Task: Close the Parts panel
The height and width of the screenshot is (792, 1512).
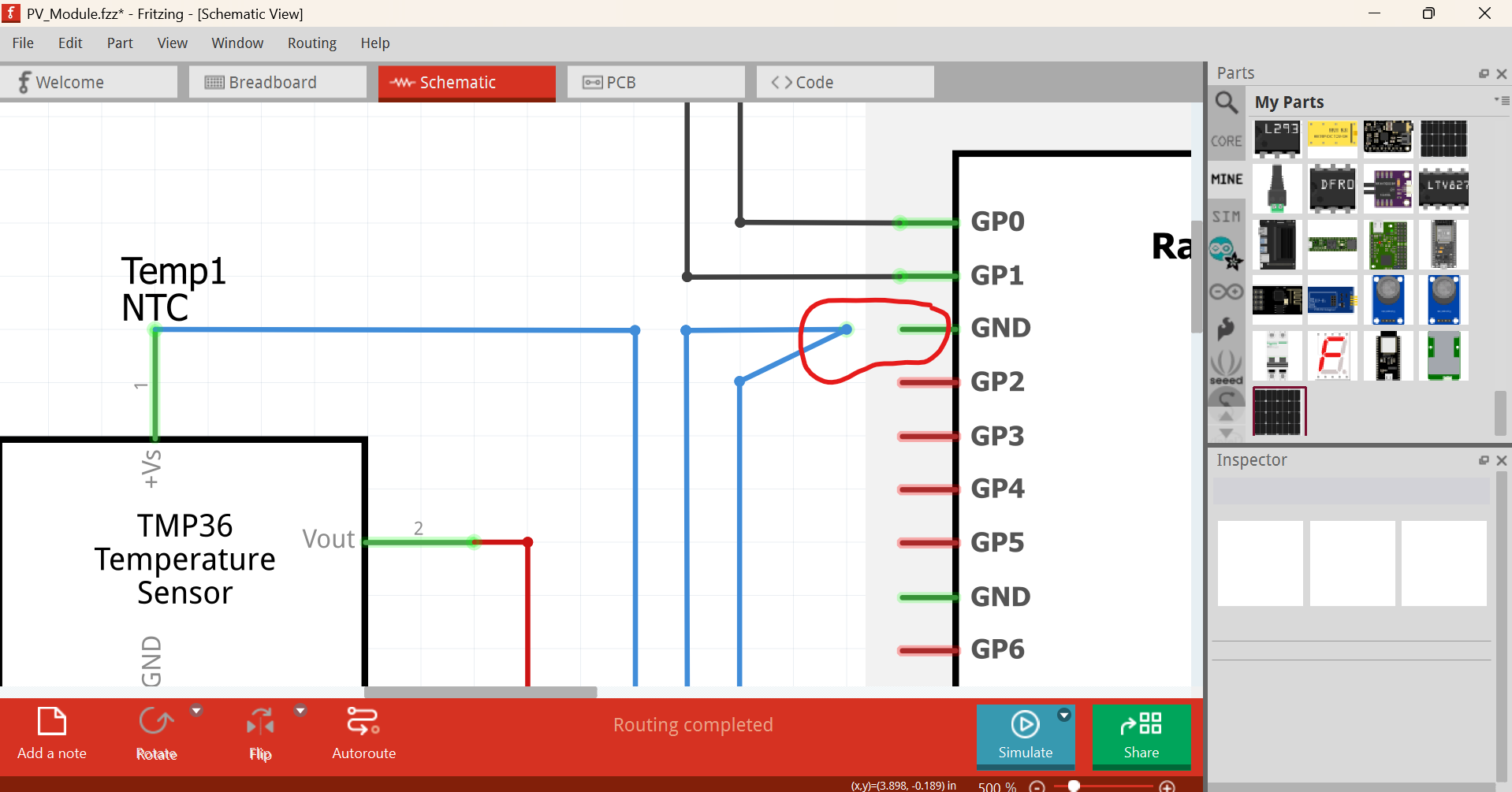Action: pos(1502,73)
